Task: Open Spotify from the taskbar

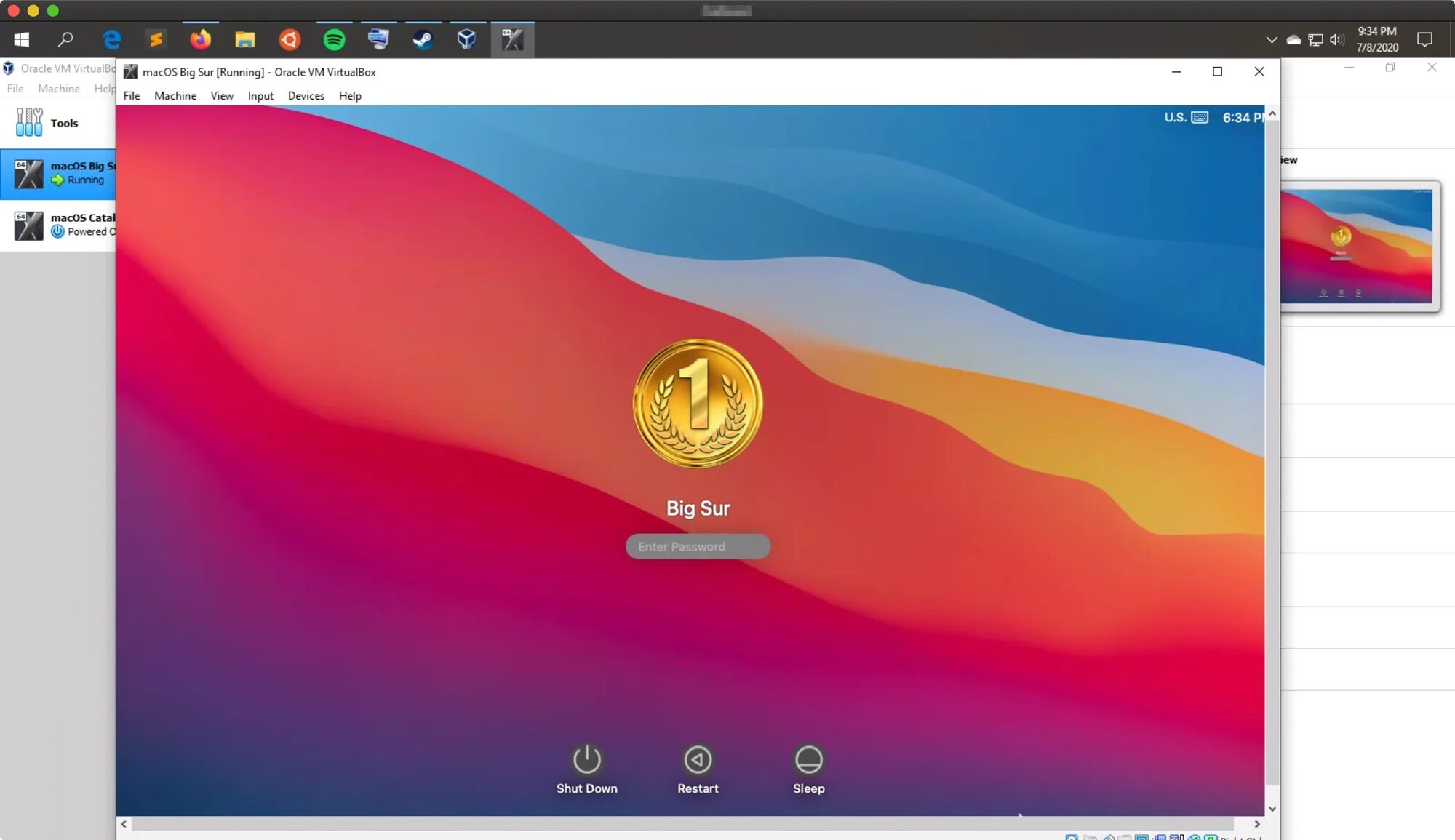Action: coord(334,39)
